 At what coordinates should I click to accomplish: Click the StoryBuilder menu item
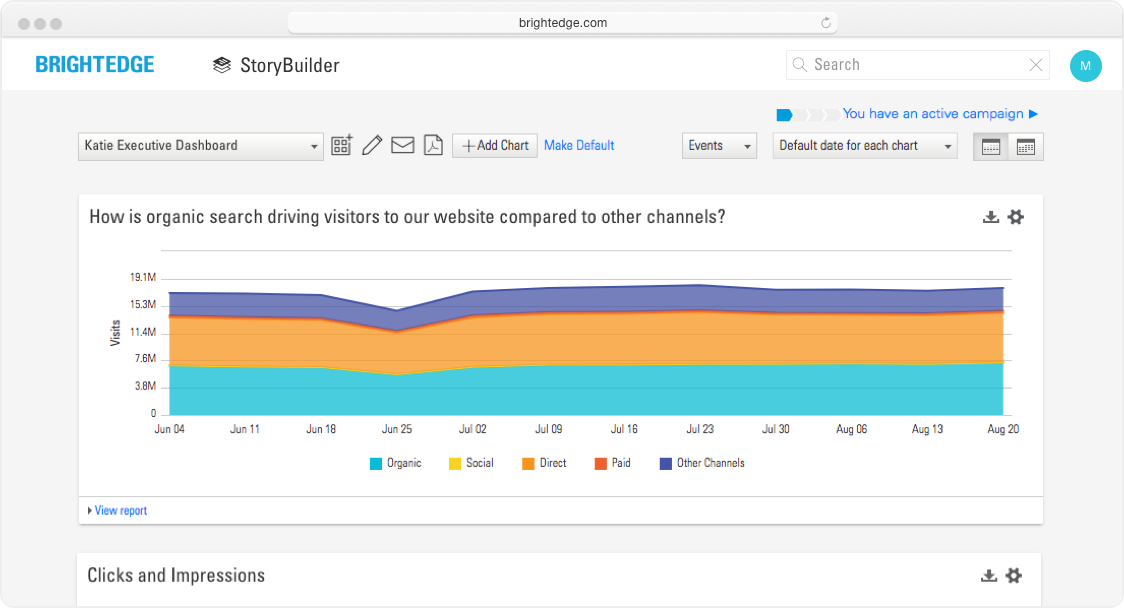point(276,65)
